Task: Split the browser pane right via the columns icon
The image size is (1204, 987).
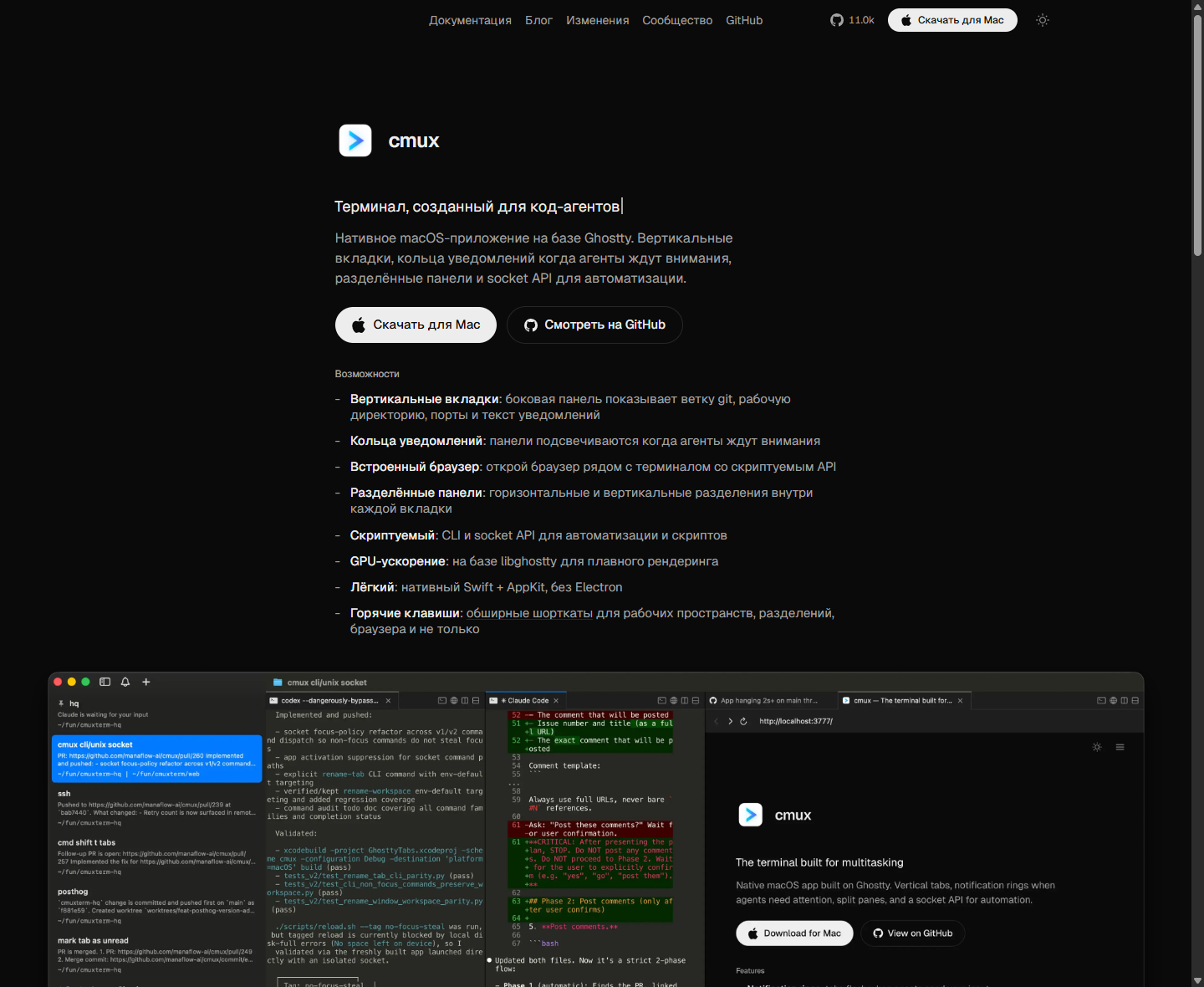Action: click(x=1124, y=700)
